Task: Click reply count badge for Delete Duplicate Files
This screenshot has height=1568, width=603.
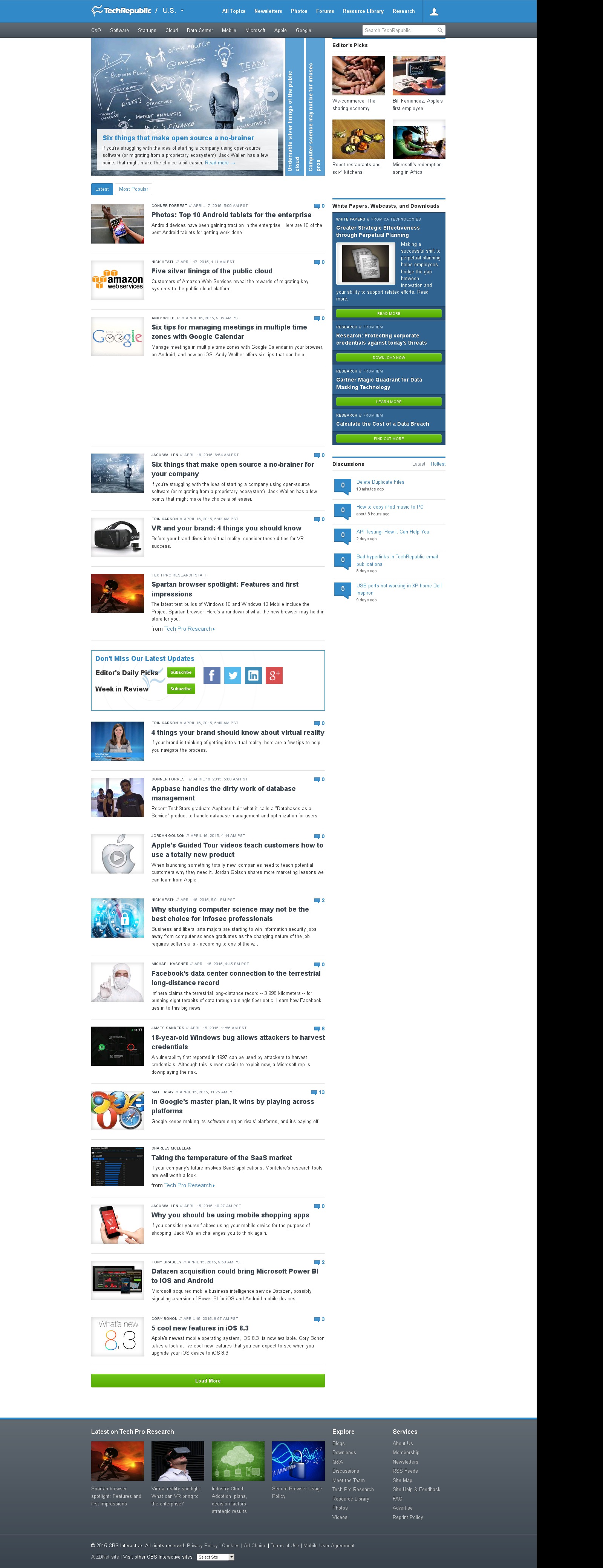Action: click(x=343, y=486)
